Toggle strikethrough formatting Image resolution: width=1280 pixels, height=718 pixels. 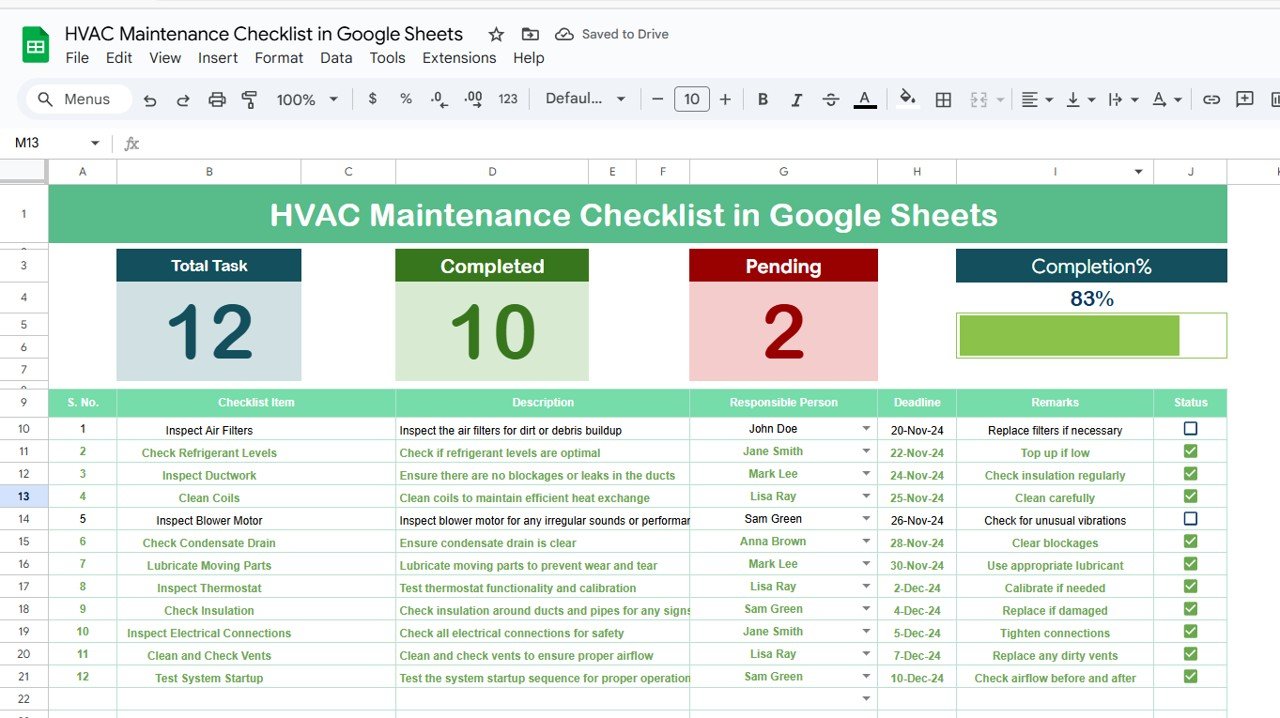click(831, 99)
